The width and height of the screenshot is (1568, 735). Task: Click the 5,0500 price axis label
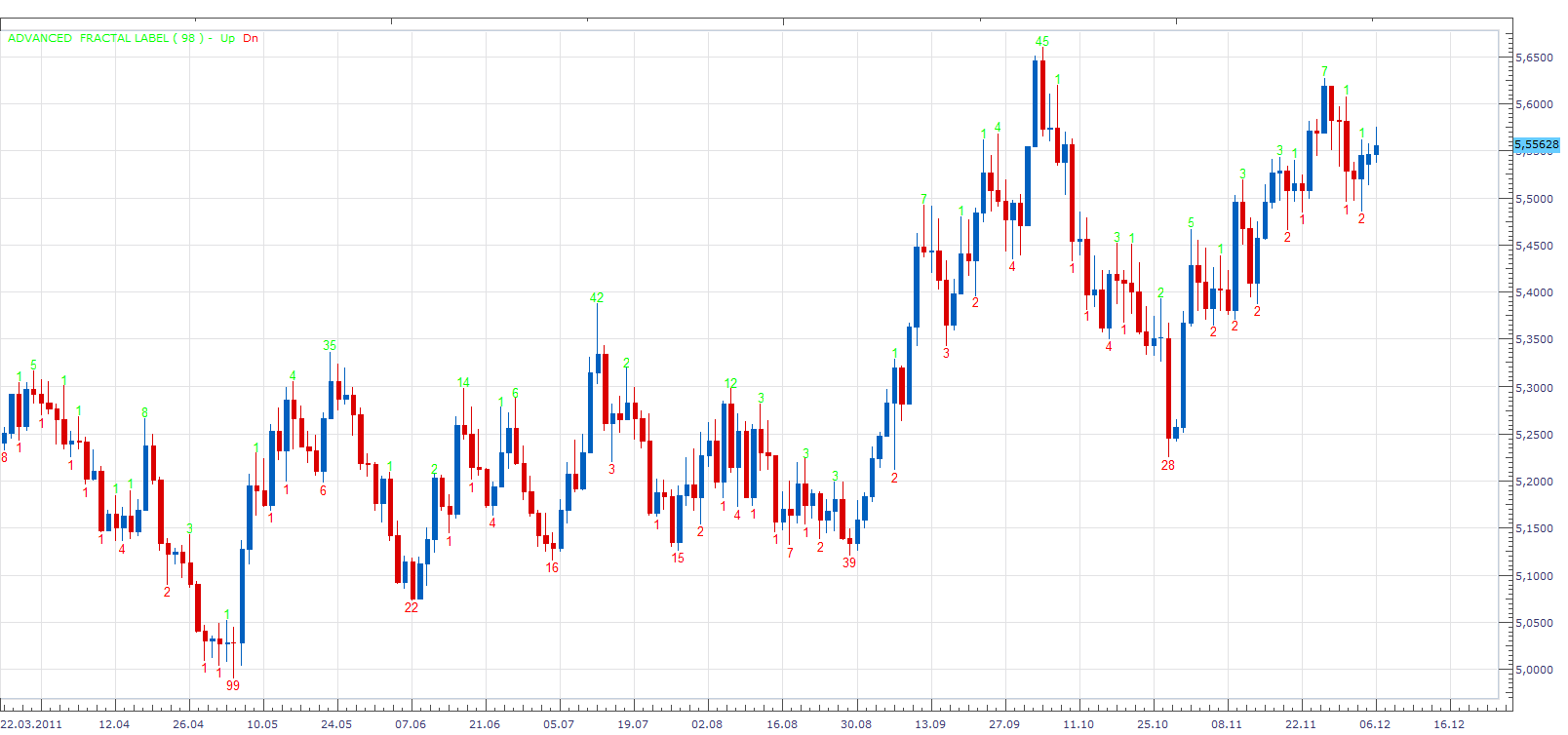pos(1534,623)
